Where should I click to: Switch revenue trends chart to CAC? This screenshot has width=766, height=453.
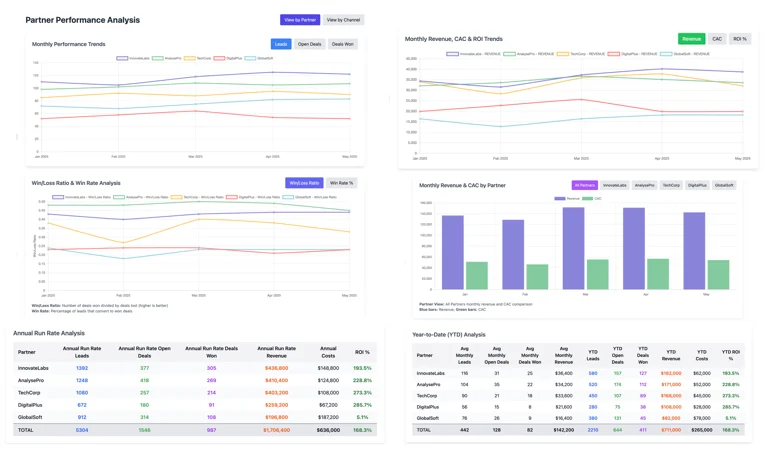click(x=717, y=39)
